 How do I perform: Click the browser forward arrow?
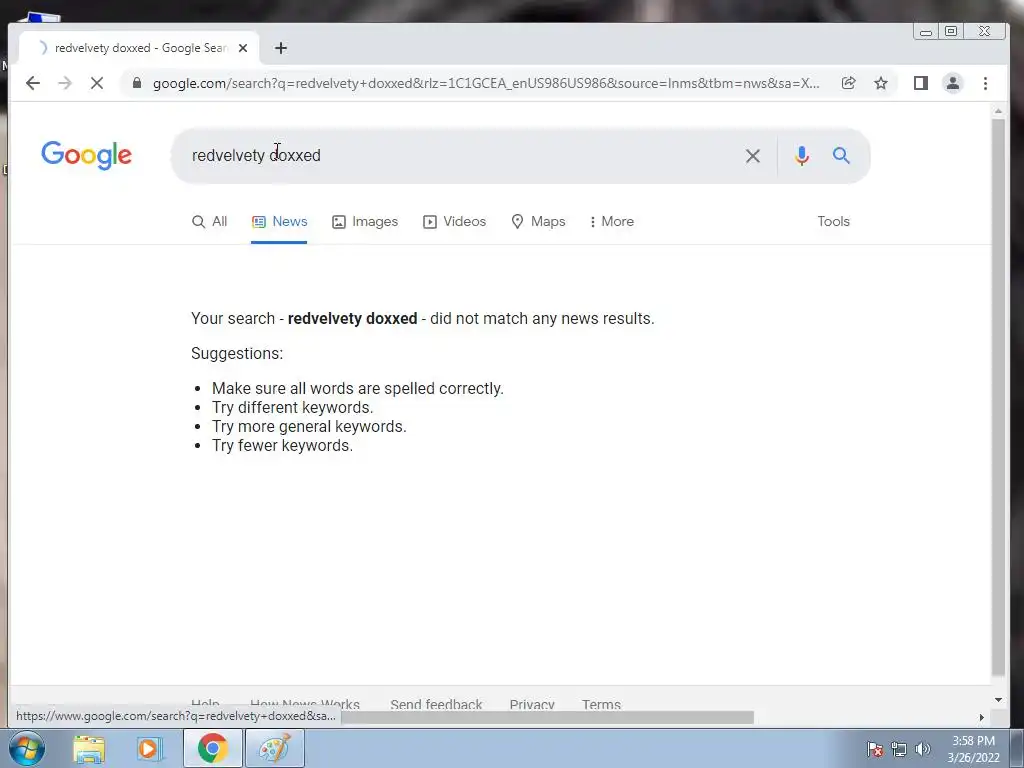click(65, 83)
